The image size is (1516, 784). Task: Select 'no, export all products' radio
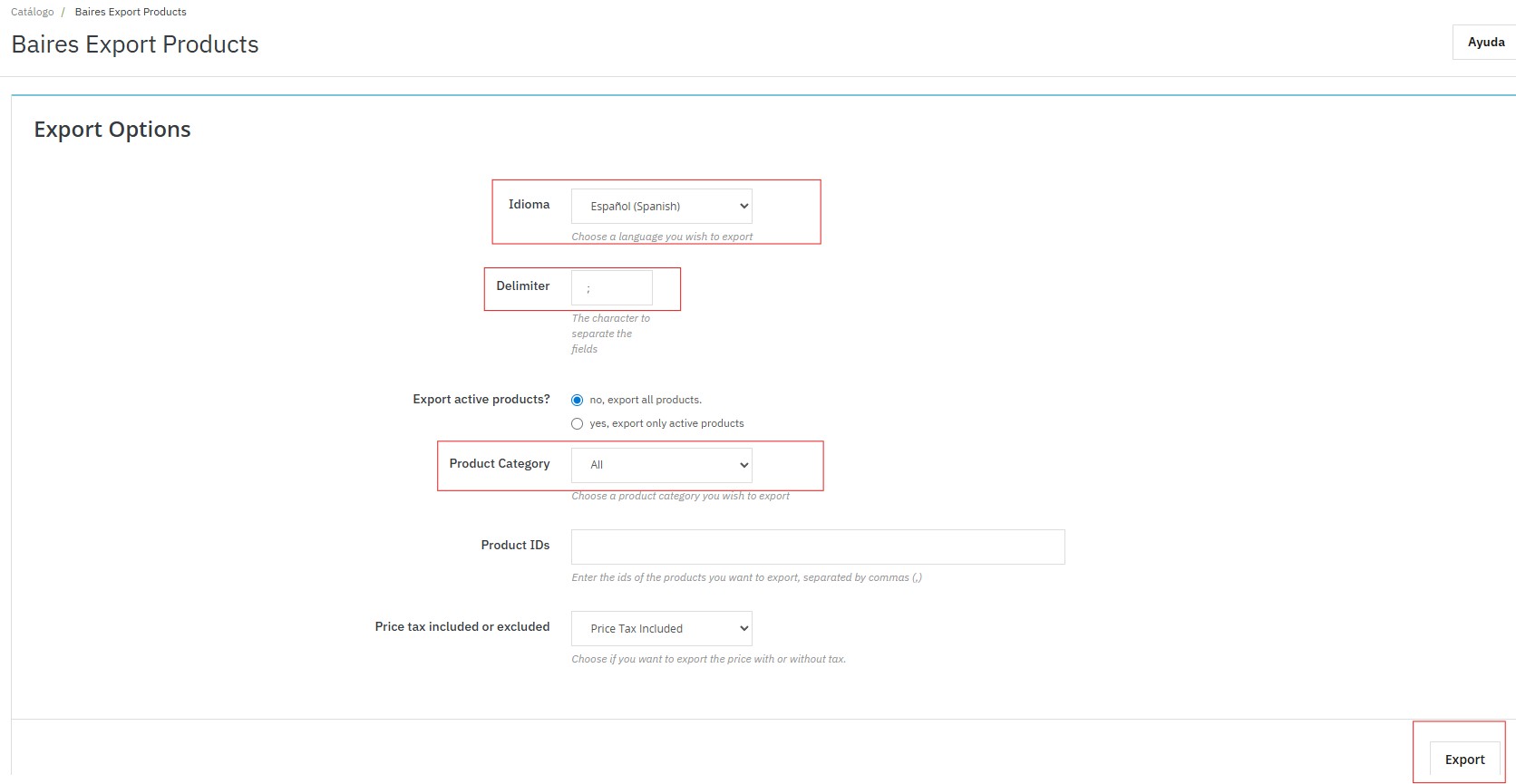click(x=577, y=400)
